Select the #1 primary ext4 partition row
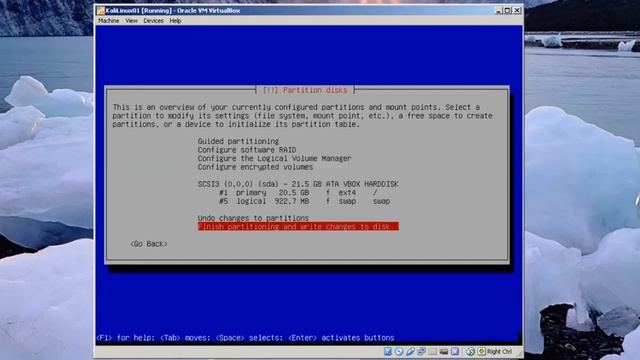 click(x=298, y=193)
